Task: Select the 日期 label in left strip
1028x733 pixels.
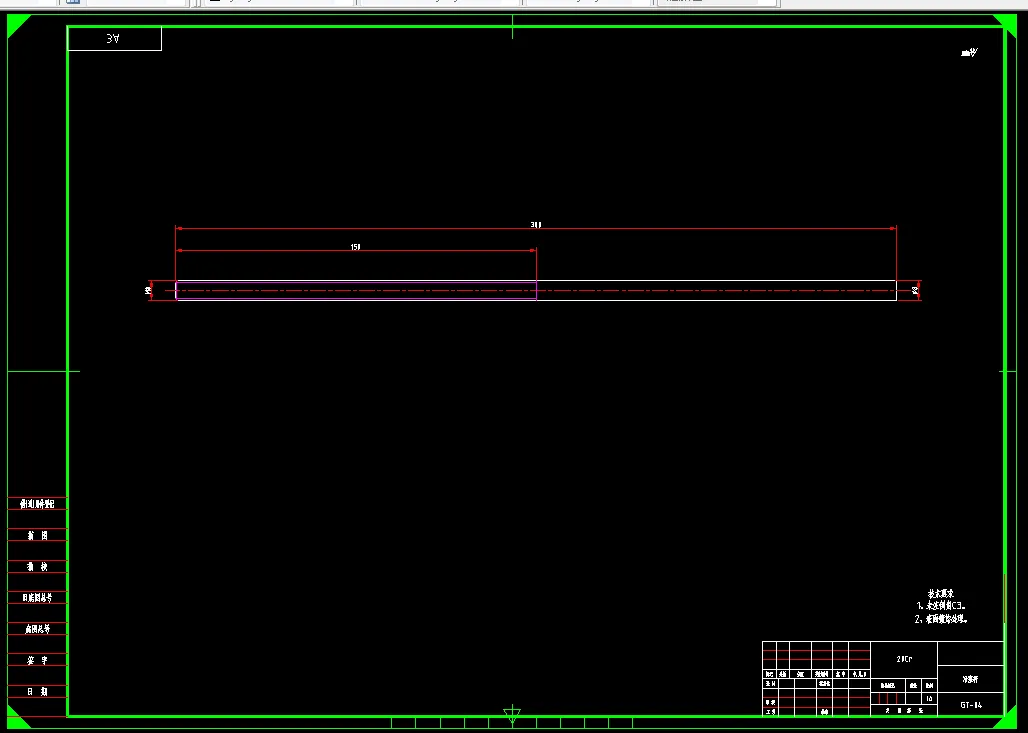Action: pyautogui.click(x=37, y=692)
